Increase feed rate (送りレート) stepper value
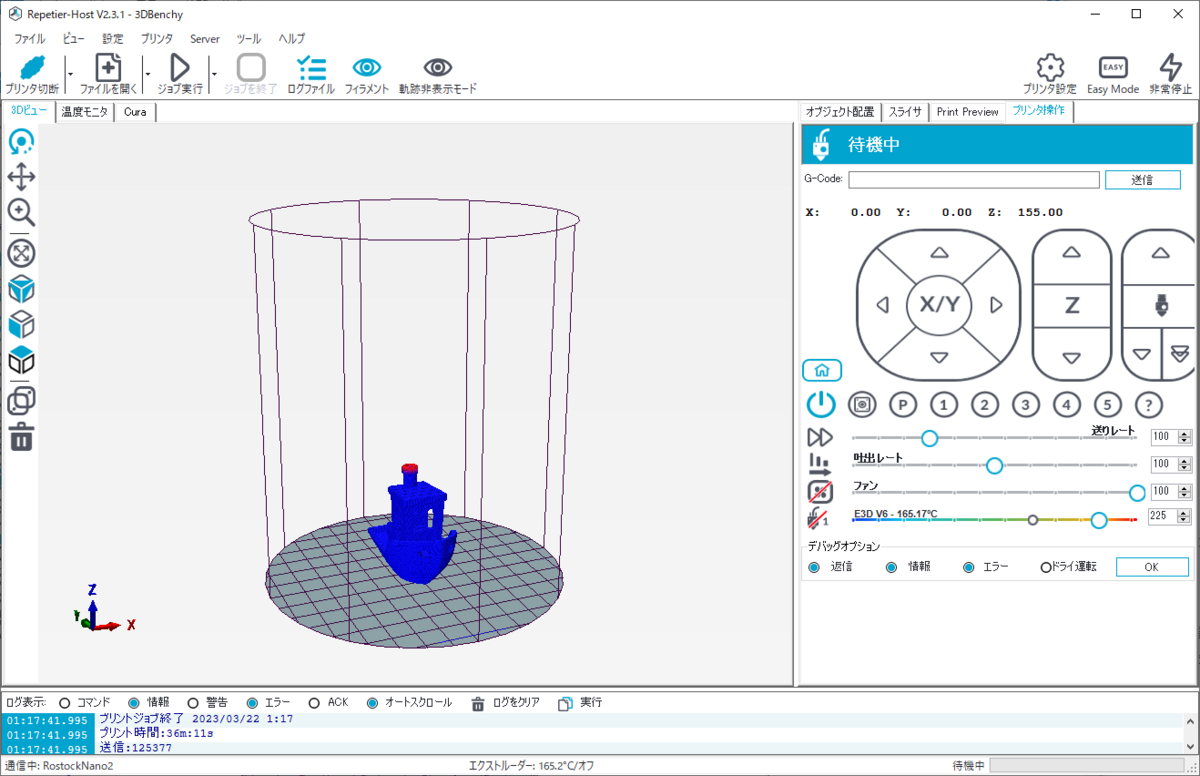Image resolution: width=1200 pixels, height=776 pixels. pyautogui.click(x=1184, y=434)
